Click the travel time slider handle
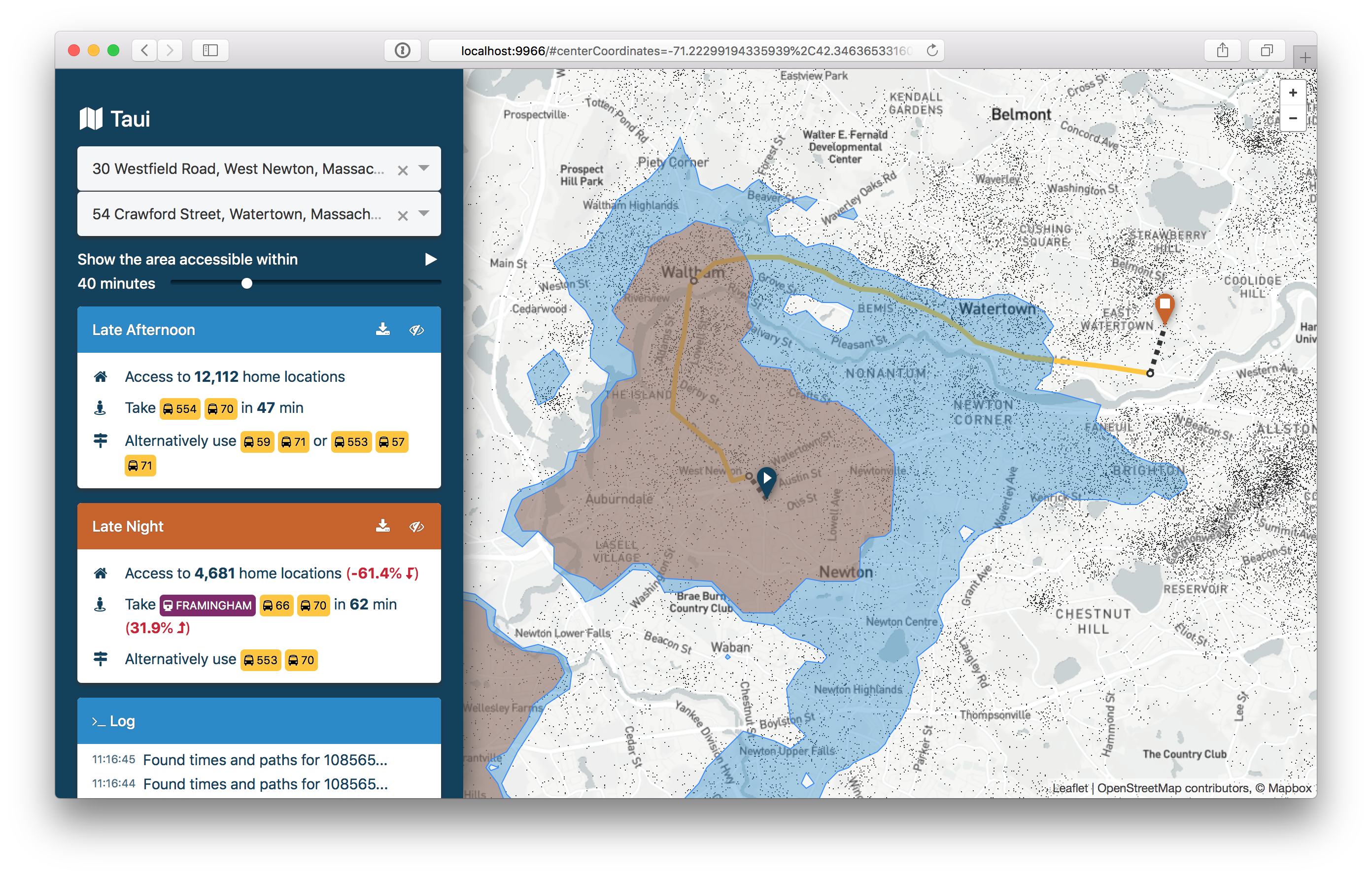 (x=247, y=284)
